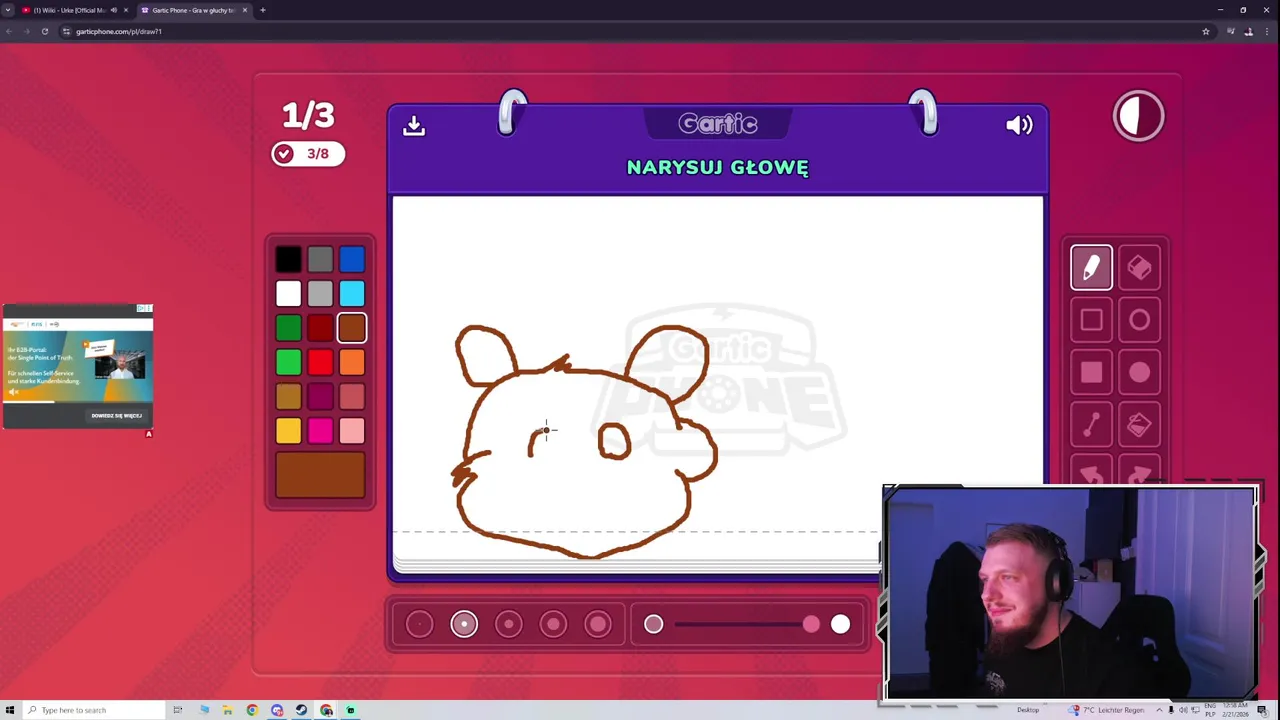Pick the salmon color swatch

352,397
